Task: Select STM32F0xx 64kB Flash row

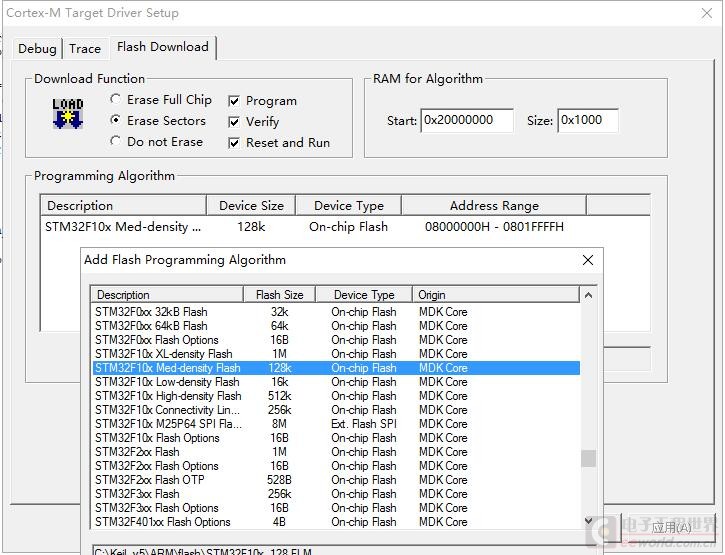Action: [x=336, y=326]
